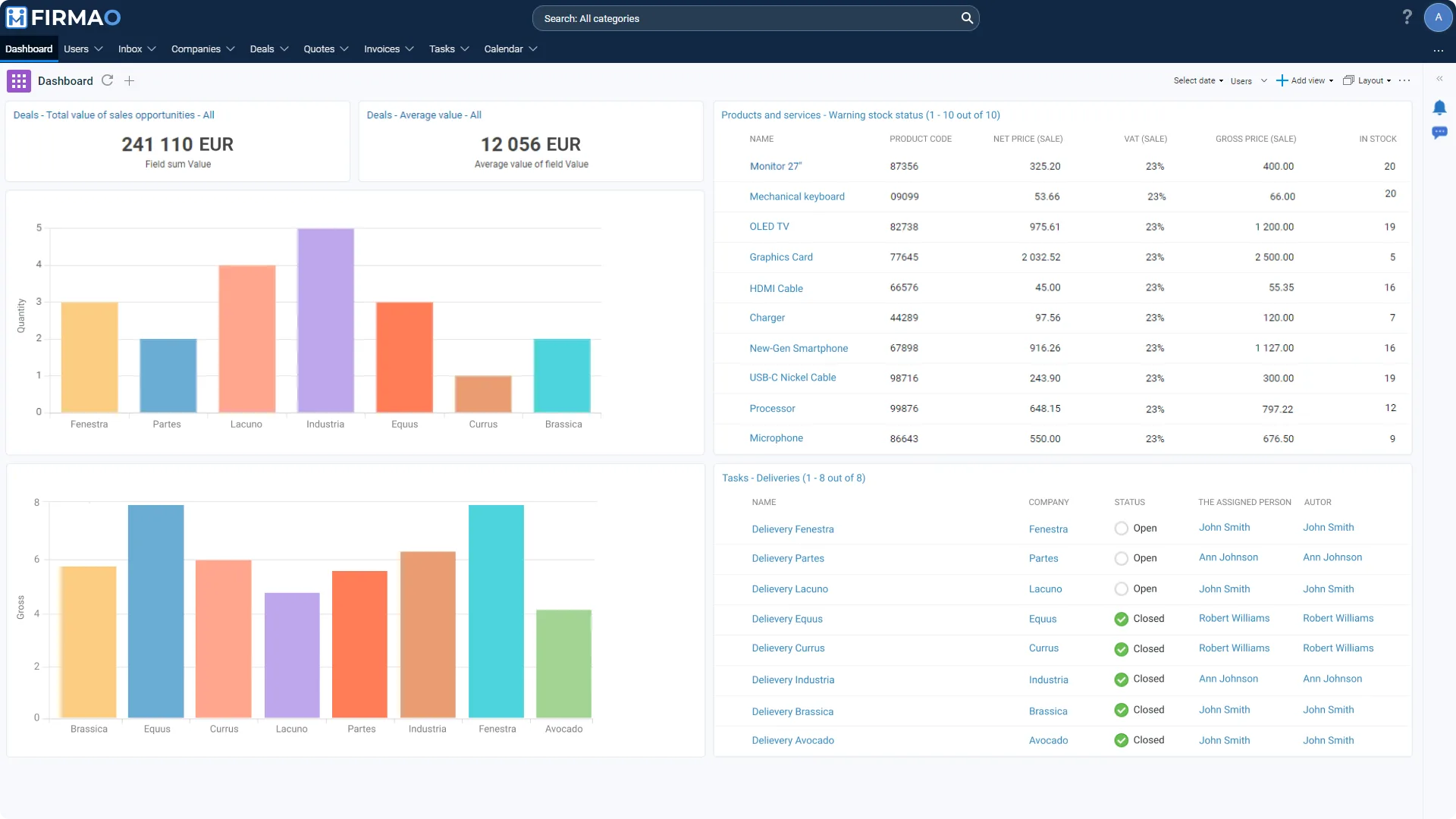Image resolution: width=1456 pixels, height=819 pixels.
Task: Sort tasks by the STATUS column header
Action: coord(1129,502)
